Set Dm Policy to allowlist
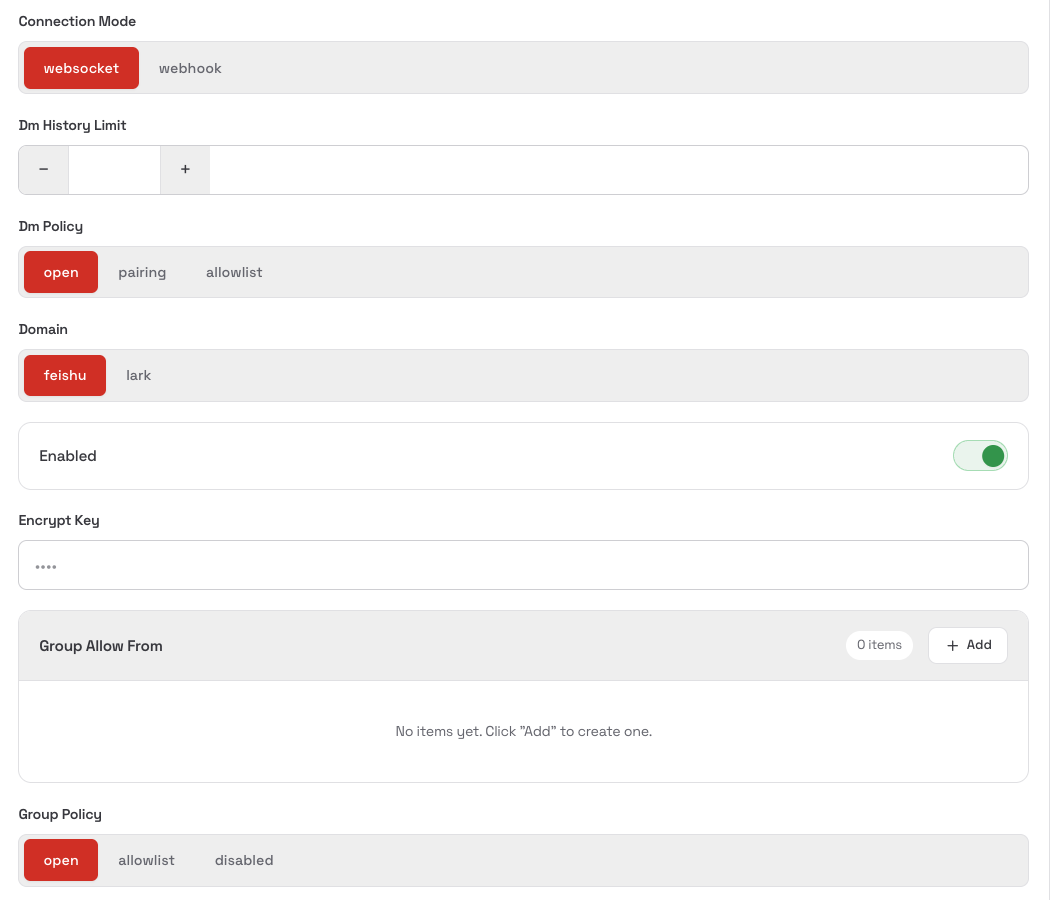The image size is (1060, 900). tap(234, 273)
